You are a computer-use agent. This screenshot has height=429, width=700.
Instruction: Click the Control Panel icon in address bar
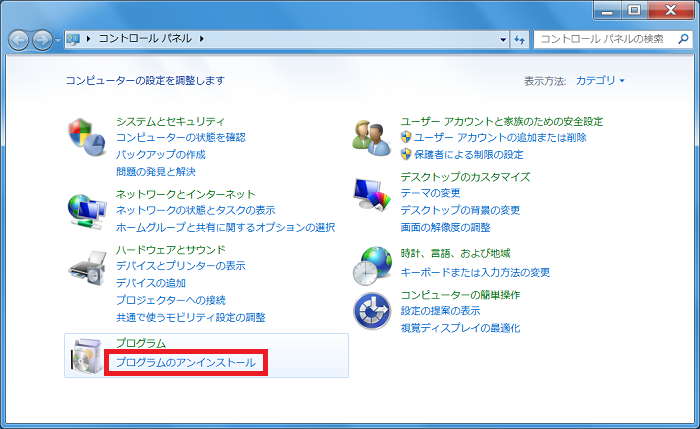pyautogui.click(x=73, y=39)
